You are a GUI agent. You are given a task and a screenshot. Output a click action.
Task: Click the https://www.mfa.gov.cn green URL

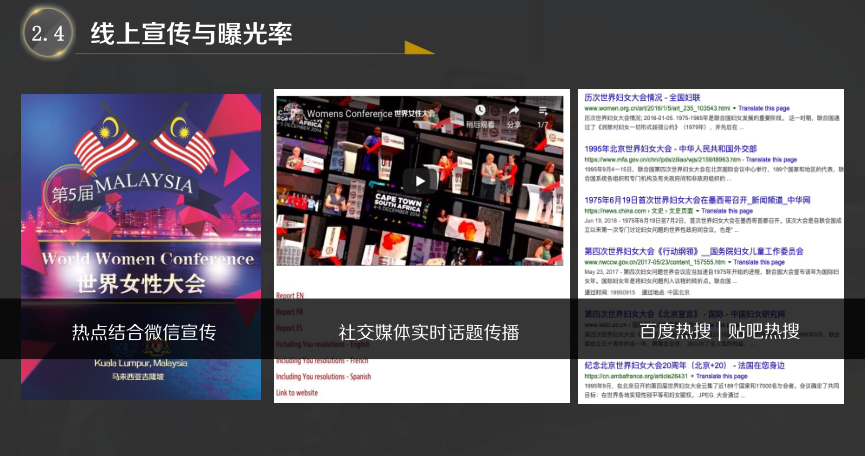(x=662, y=159)
